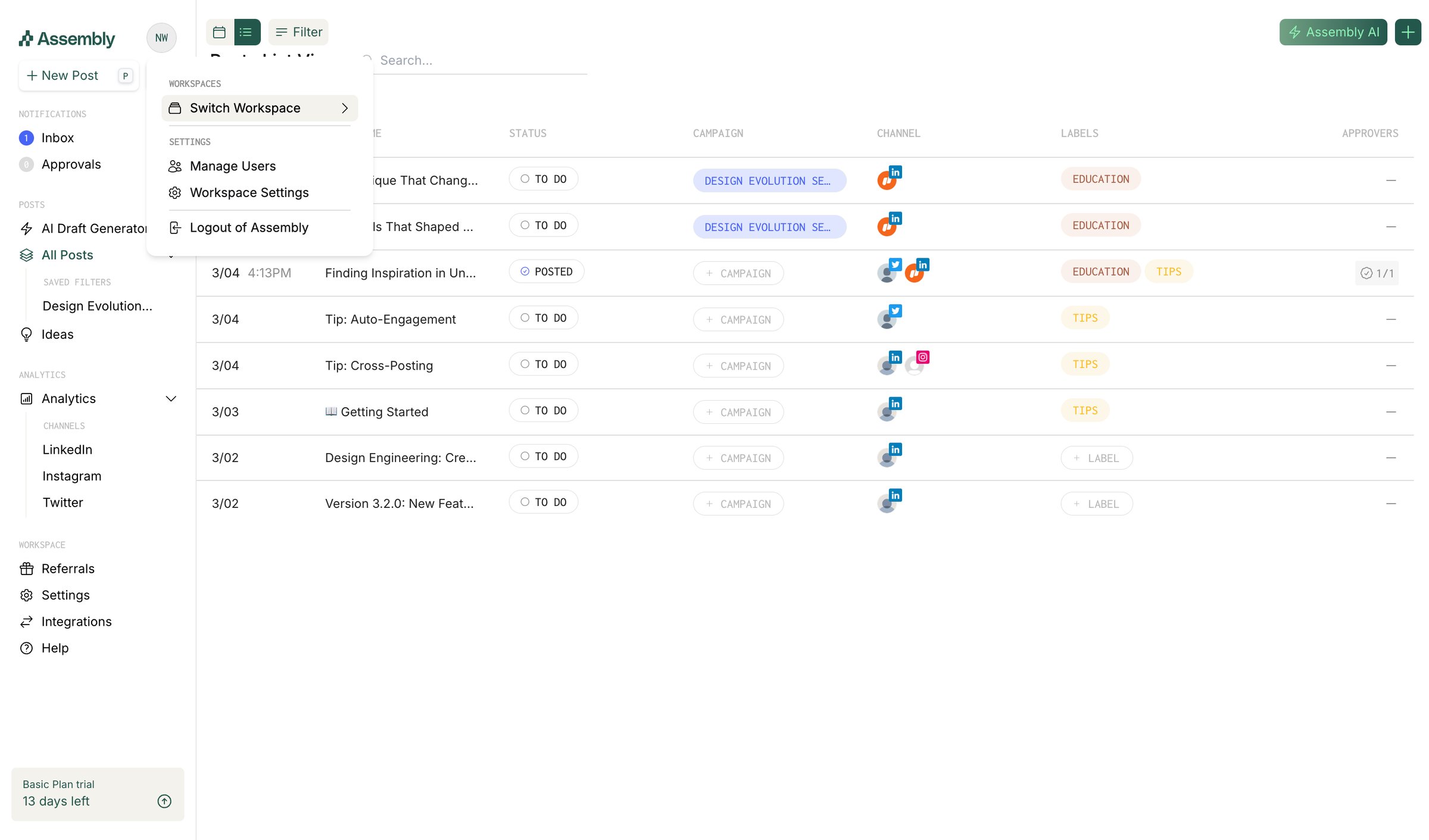Open AI Draft Generator
The height and width of the screenshot is (840, 1429).
pyautogui.click(x=94, y=229)
